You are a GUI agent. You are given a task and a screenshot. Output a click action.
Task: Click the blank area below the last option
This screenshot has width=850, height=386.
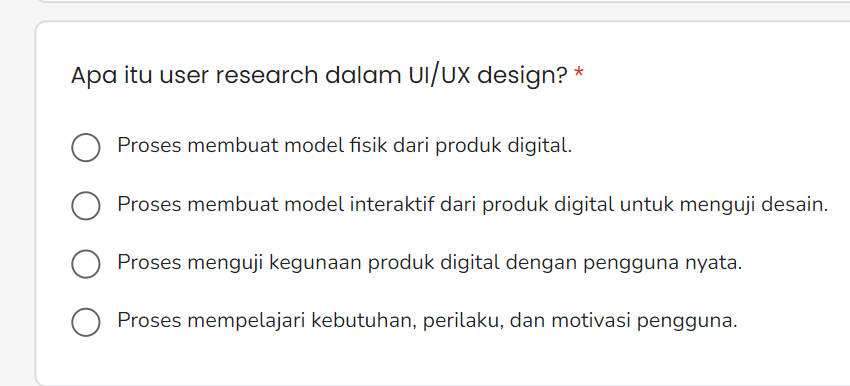434,361
